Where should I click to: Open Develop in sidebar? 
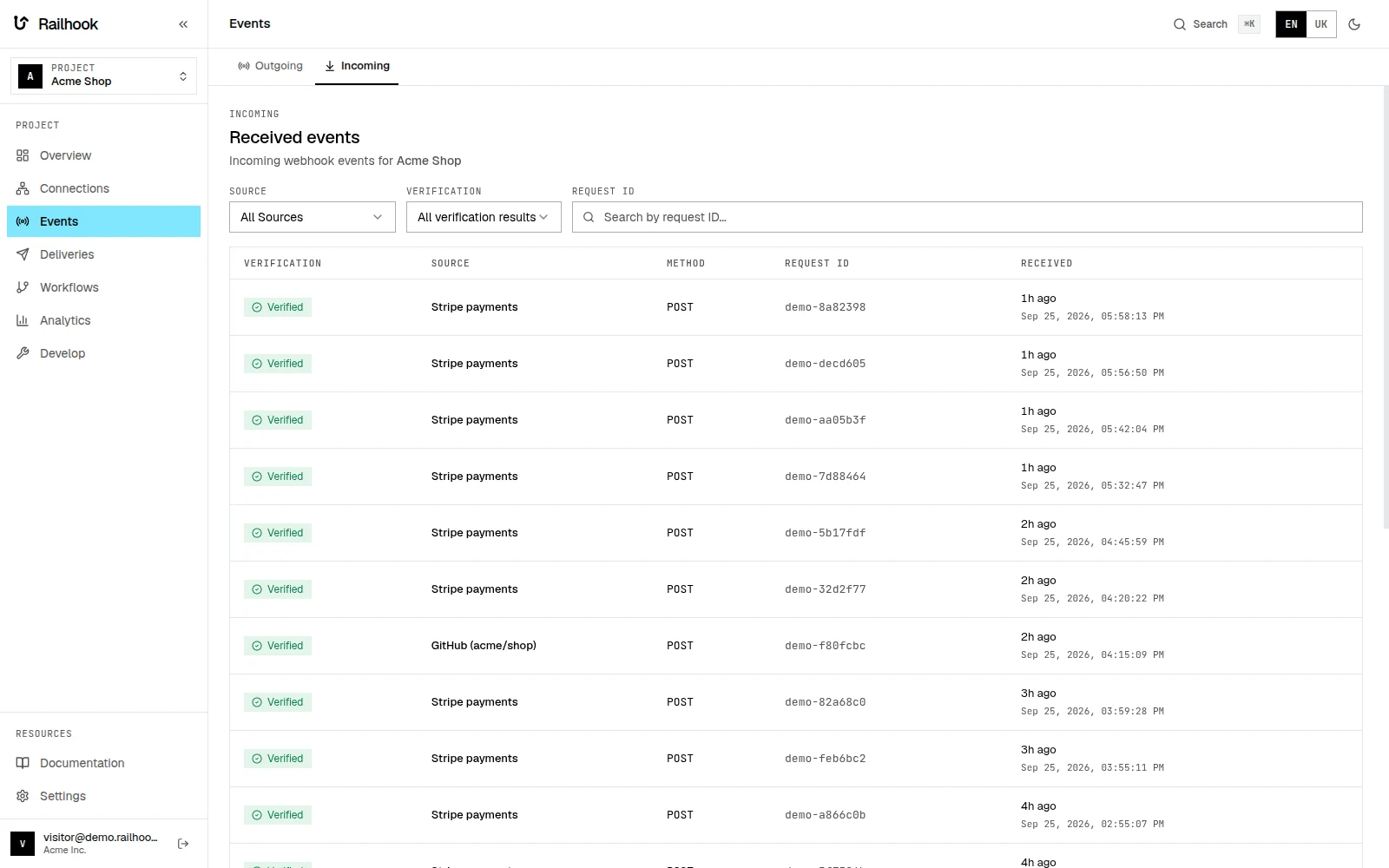103,353
